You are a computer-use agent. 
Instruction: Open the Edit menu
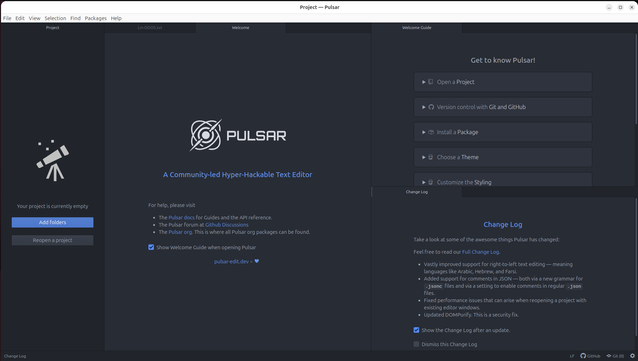click(20, 18)
